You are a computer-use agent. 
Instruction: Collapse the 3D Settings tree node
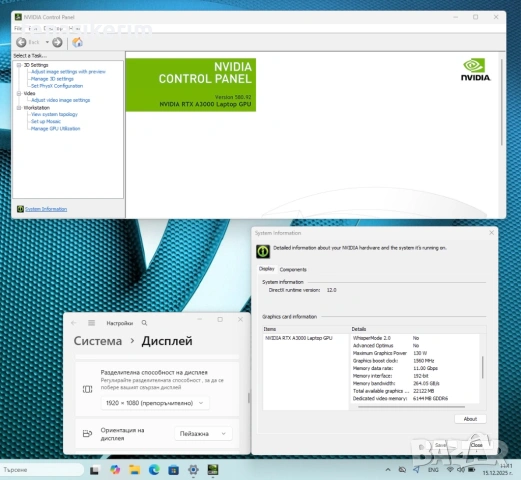(x=19, y=65)
